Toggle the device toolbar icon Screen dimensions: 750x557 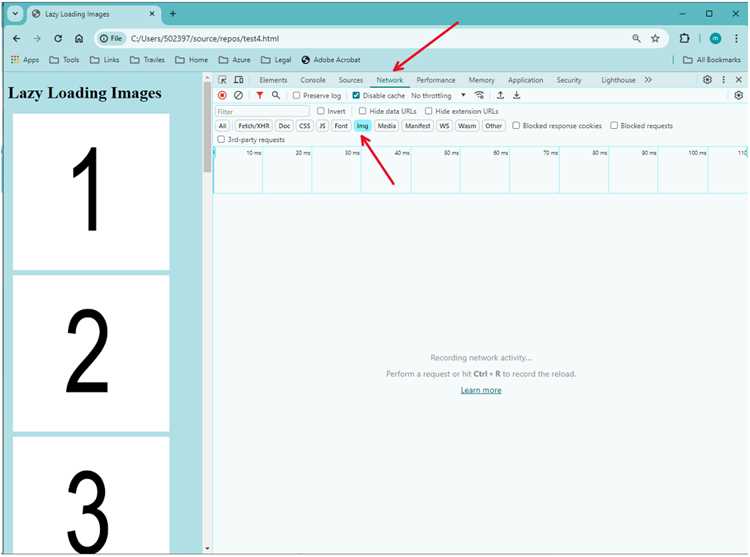[x=239, y=80]
